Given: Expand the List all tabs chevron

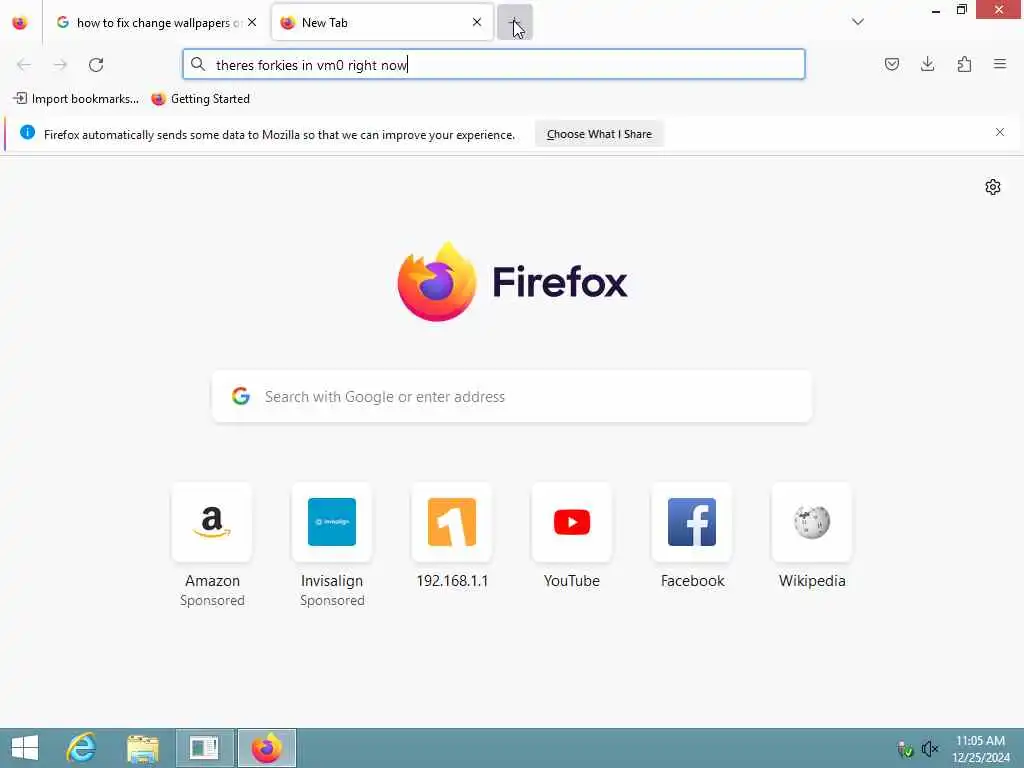Looking at the screenshot, I should (857, 22).
